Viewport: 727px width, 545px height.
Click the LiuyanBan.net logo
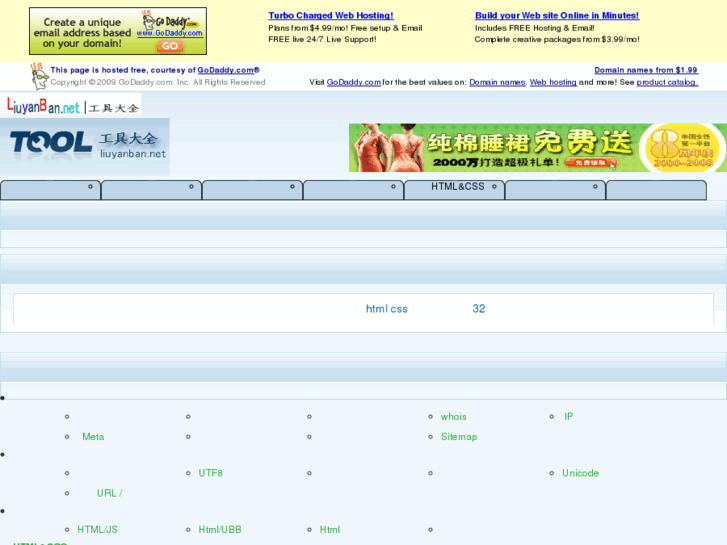(70, 105)
